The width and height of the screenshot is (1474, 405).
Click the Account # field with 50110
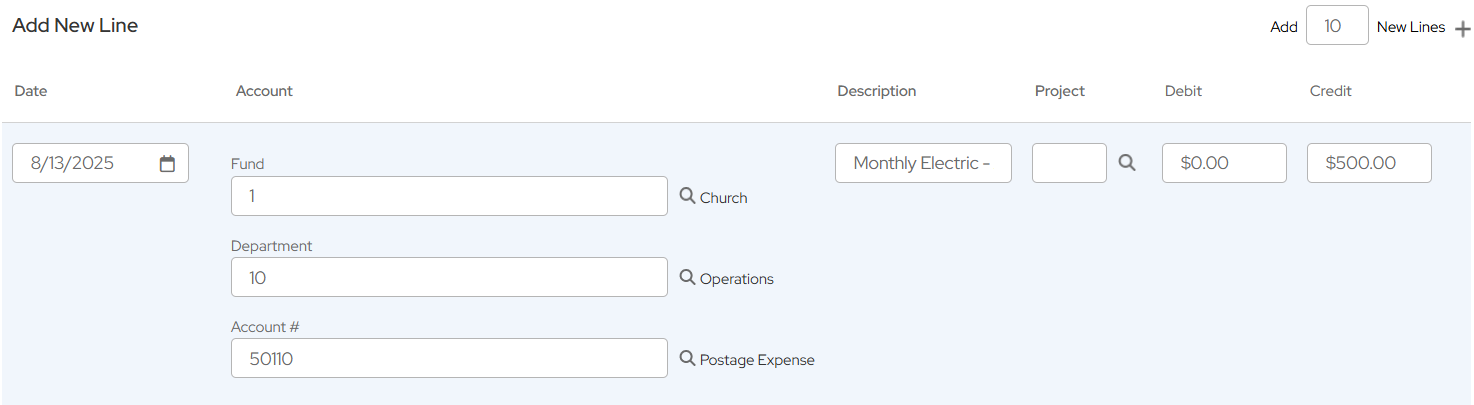coord(448,358)
